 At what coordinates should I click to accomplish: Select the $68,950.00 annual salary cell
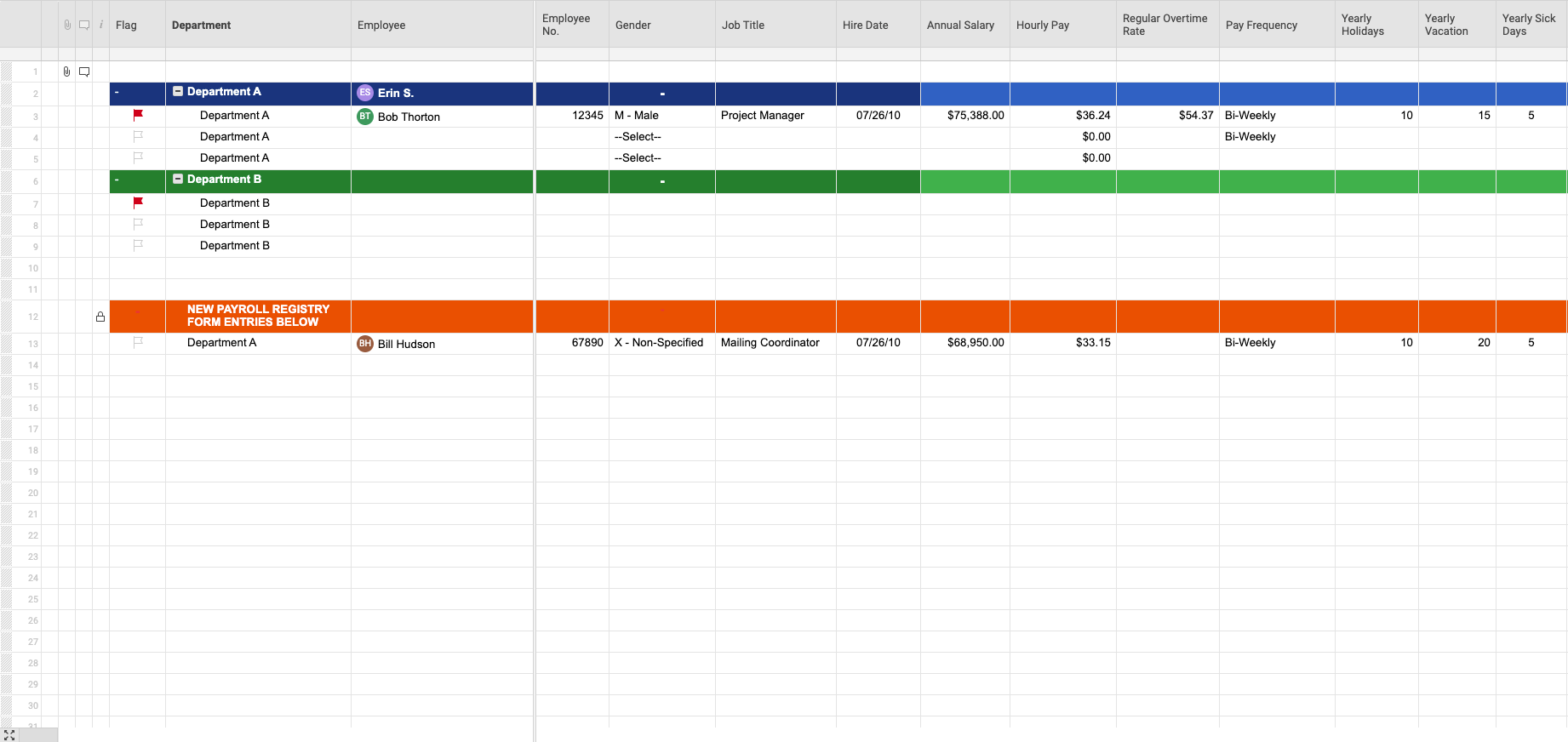965,343
